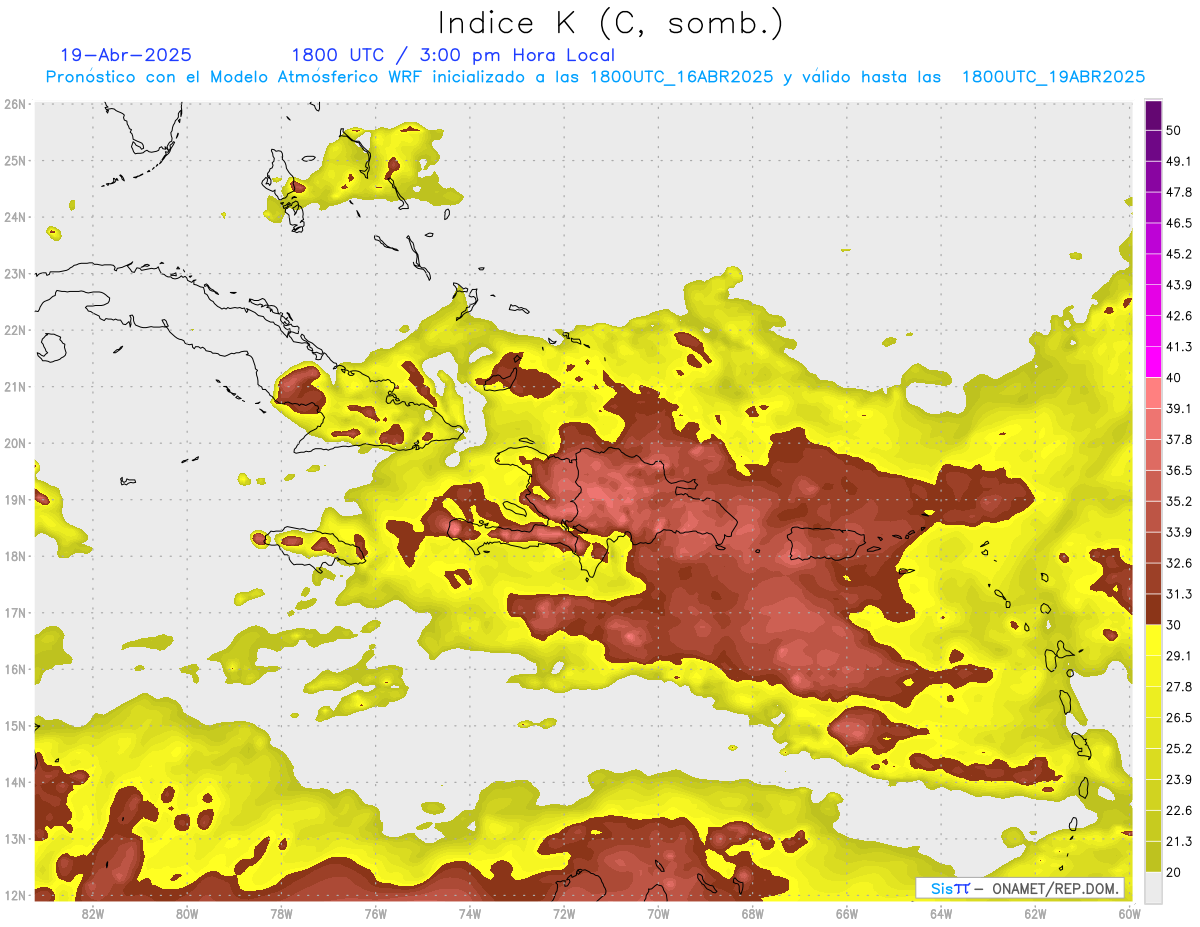The image size is (1200, 927).
Task: Click the color-scale value 30
Action: click(x=1174, y=625)
